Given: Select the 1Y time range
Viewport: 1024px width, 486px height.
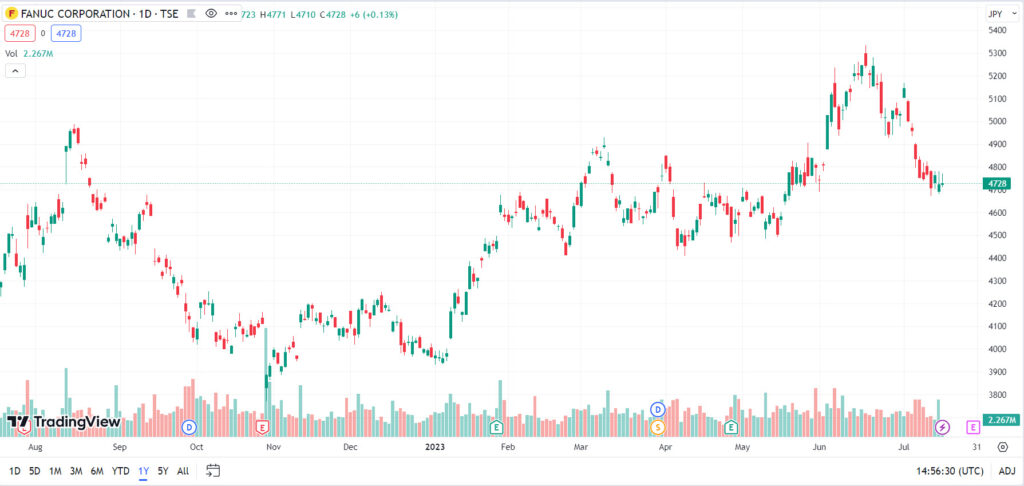Looking at the screenshot, I should point(143,470).
